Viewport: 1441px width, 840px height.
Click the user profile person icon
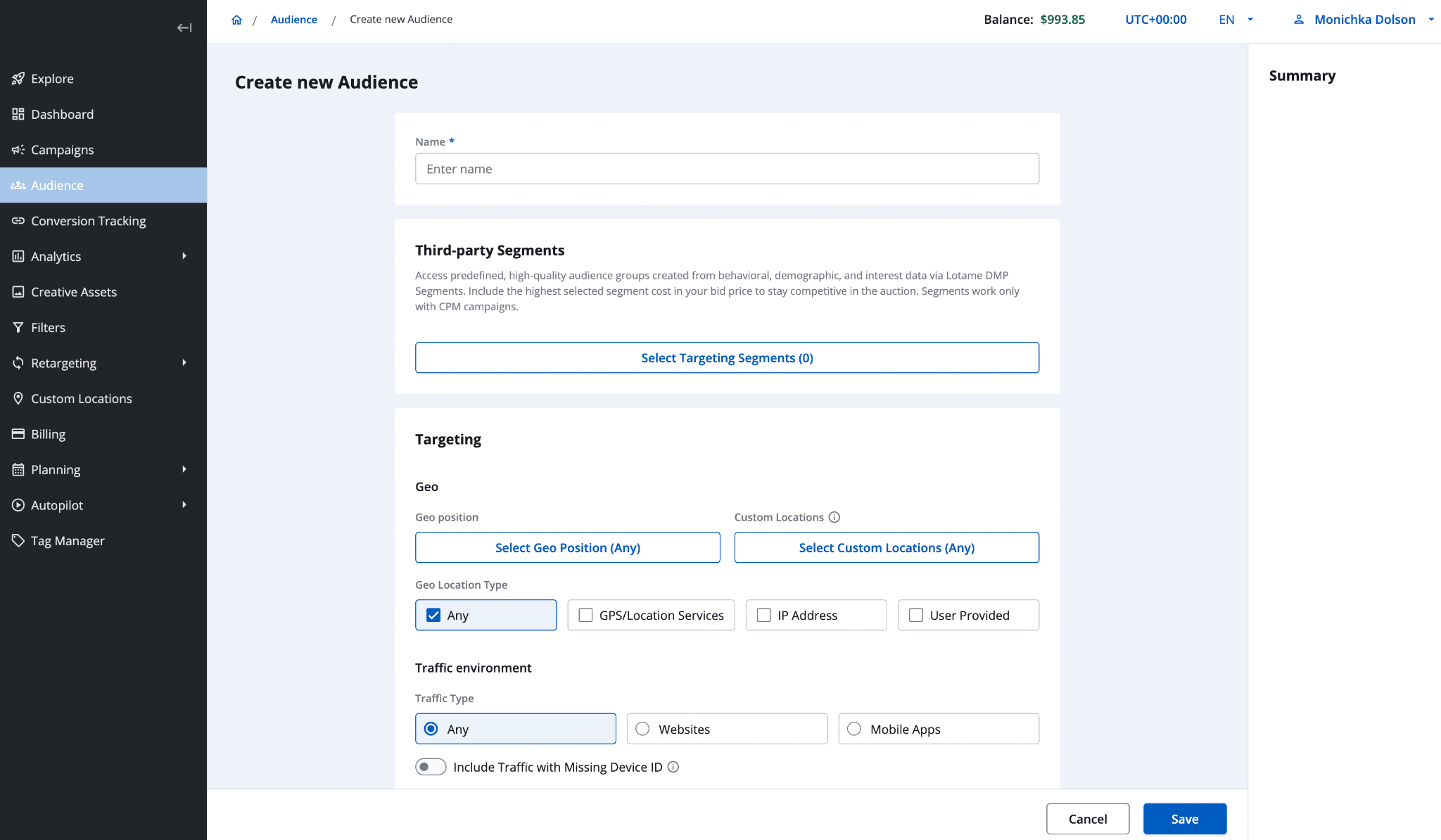click(1299, 20)
